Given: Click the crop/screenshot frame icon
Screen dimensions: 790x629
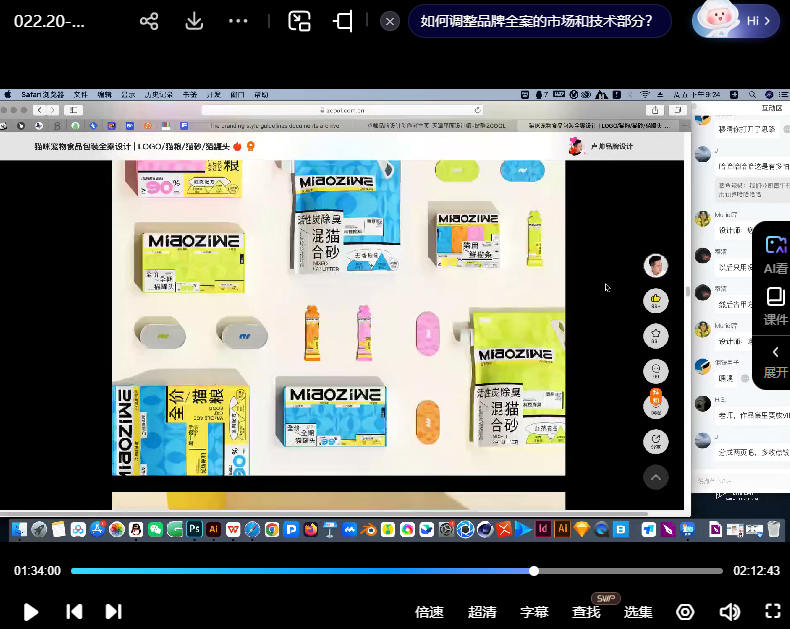Looking at the screenshot, I should tap(343, 21).
